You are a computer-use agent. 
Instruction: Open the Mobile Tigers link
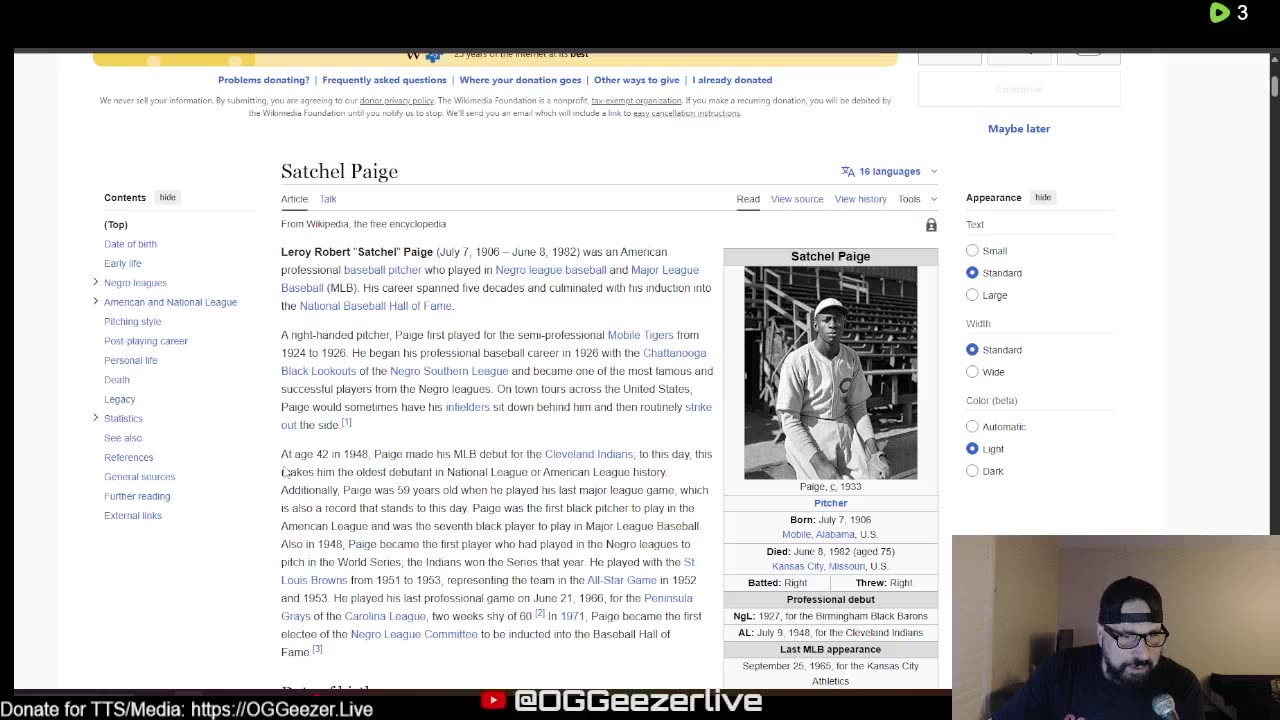pos(640,335)
